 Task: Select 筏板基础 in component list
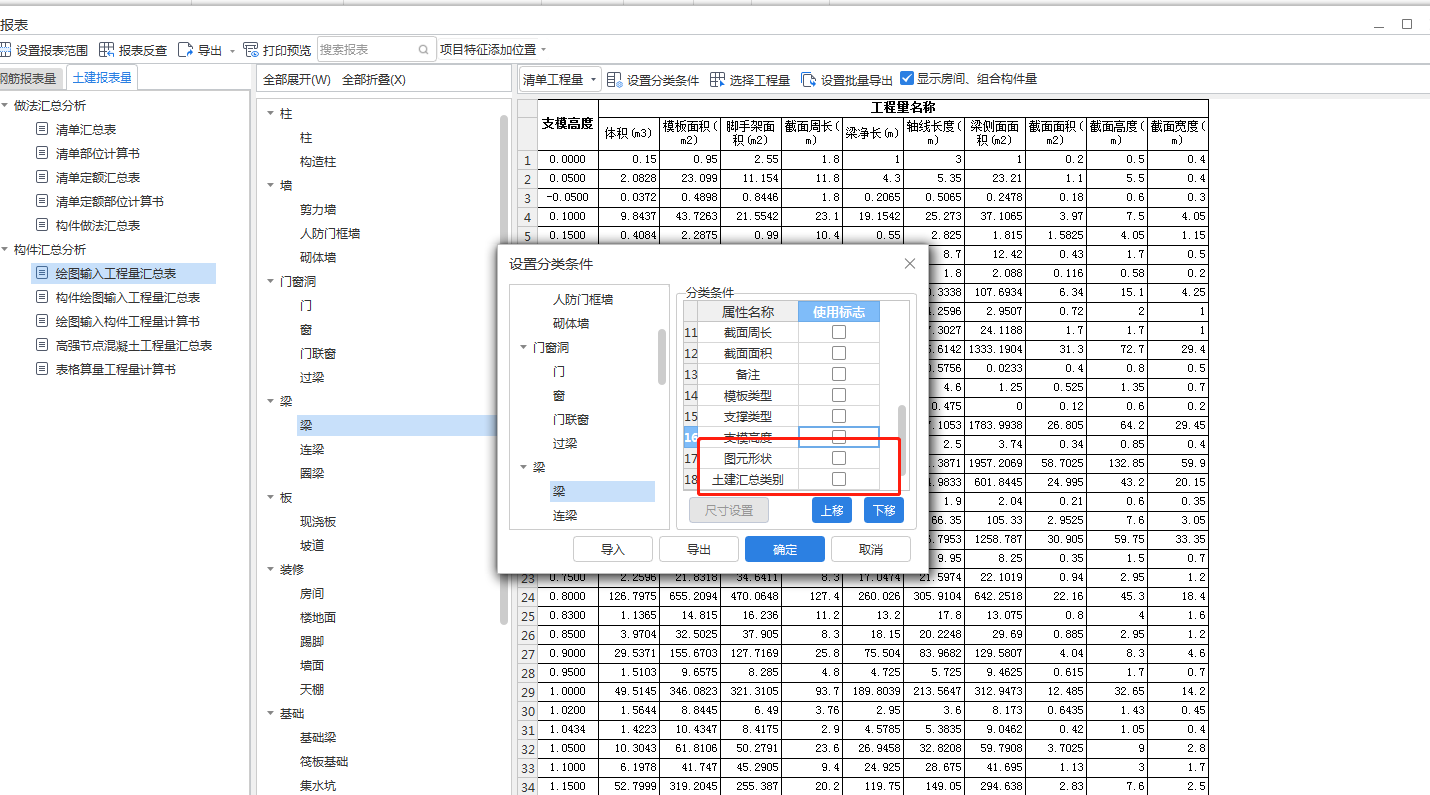(x=324, y=761)
